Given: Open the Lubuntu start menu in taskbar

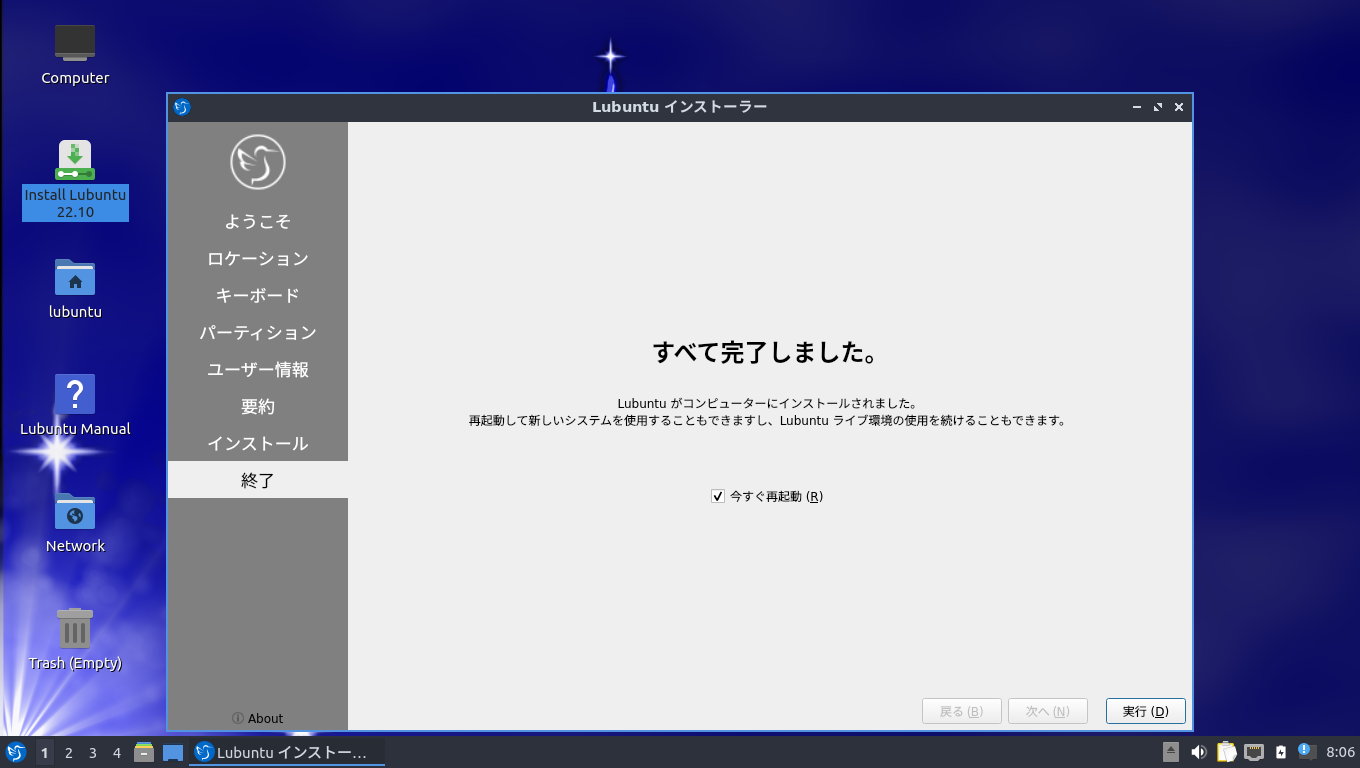Looking at the screenshot, I should point(16,752).
